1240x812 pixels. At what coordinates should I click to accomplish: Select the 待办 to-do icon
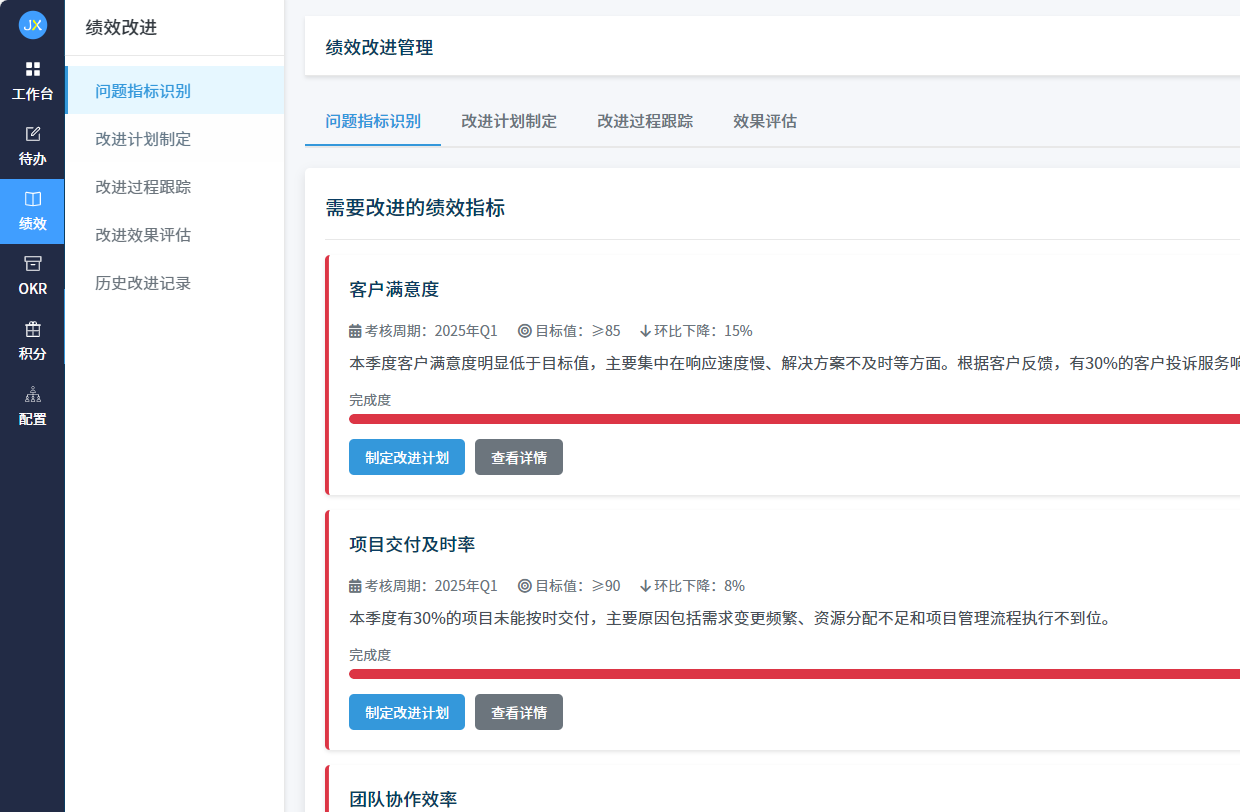[x=32, y=145]
